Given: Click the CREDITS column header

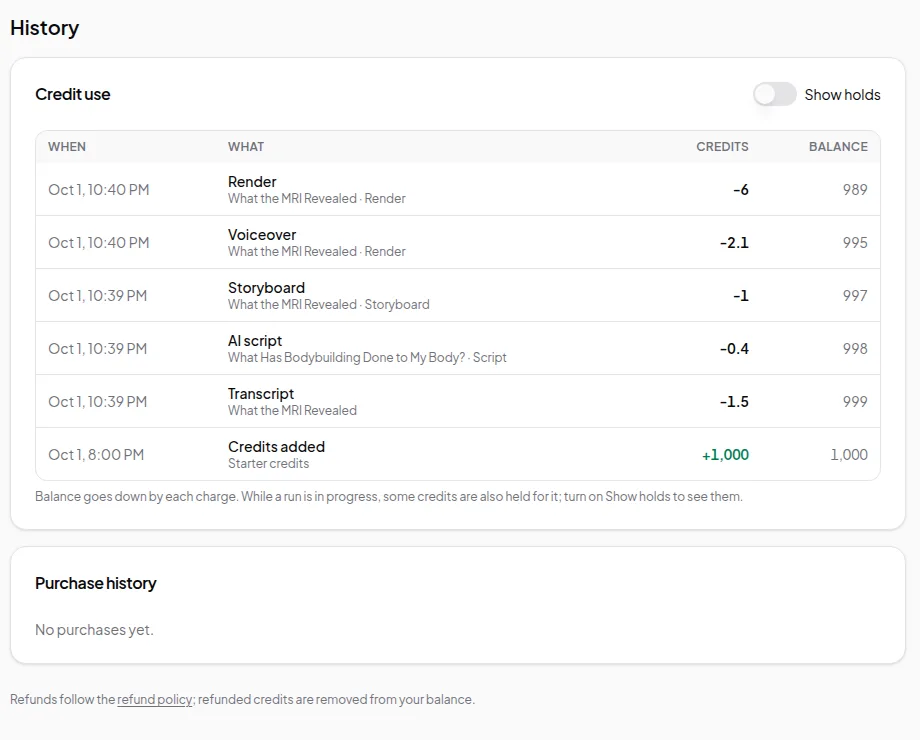Looking at the screenshot, I should coord(722,147).
